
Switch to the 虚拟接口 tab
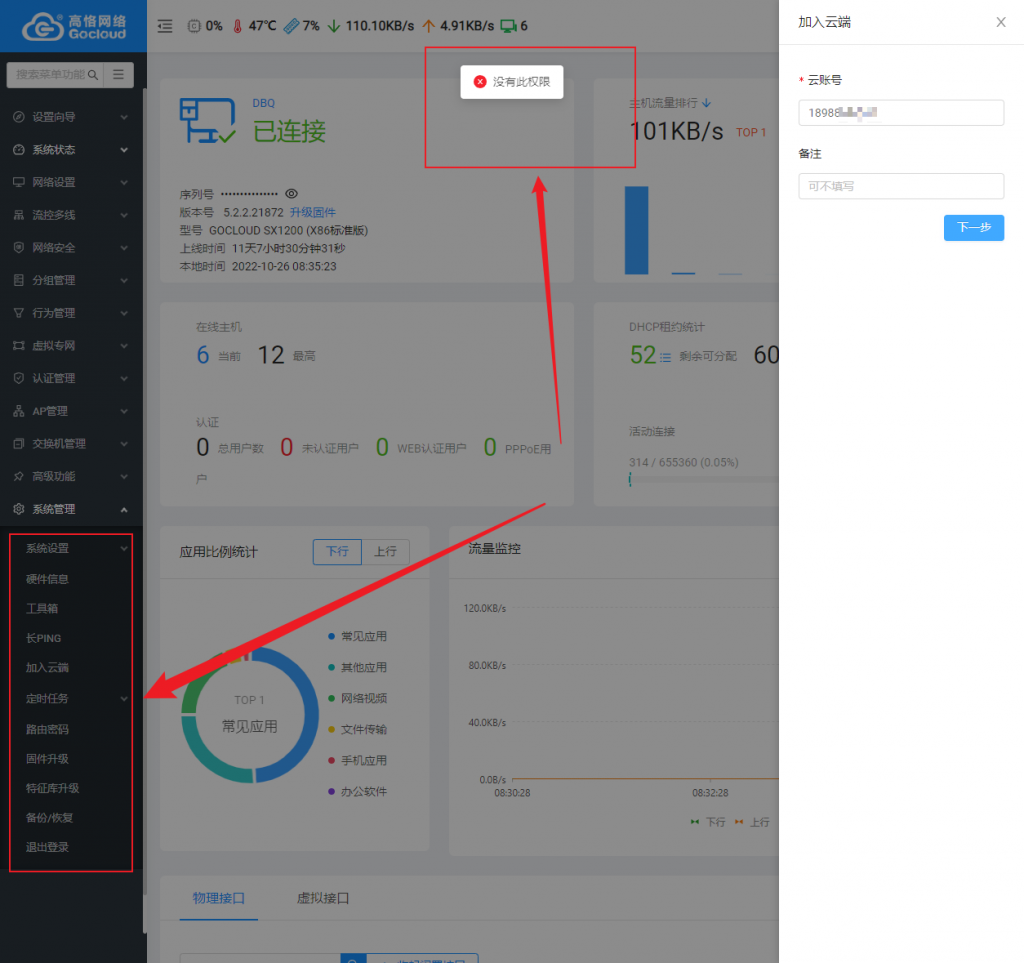[323, 898]
